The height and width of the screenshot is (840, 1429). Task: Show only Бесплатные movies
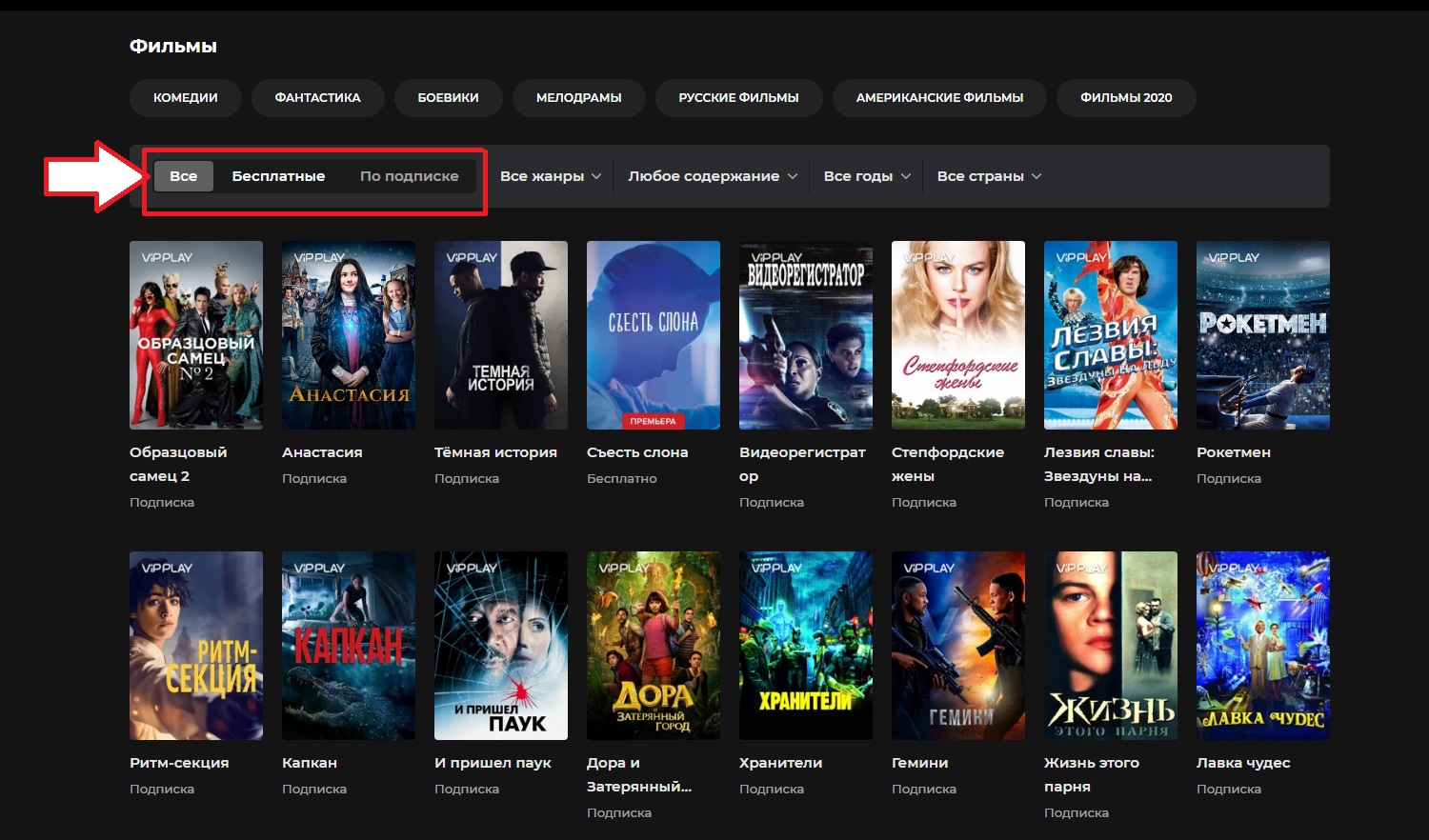click(278, 176)
